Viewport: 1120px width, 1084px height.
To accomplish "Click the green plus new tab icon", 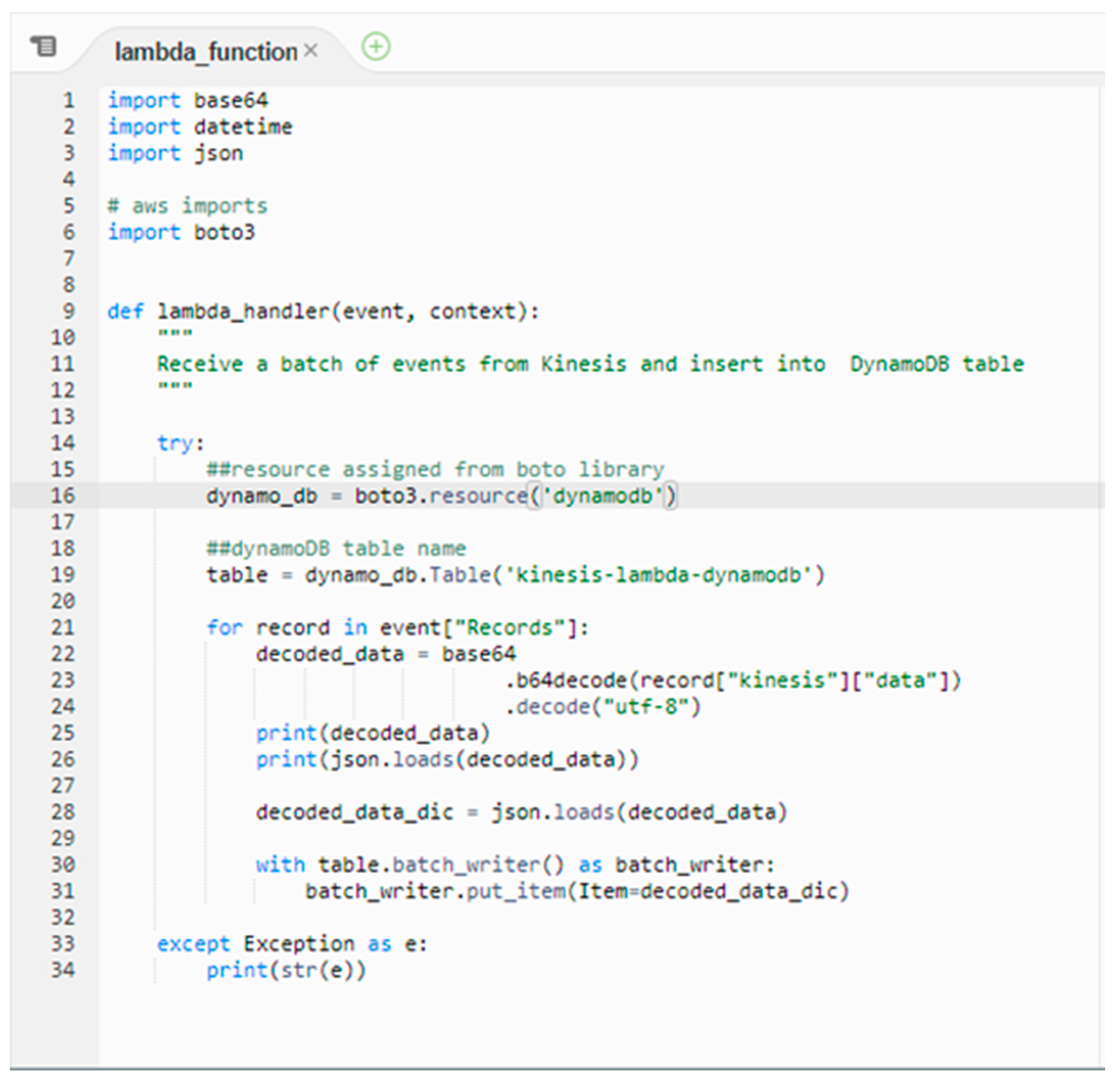I will 376,46.
